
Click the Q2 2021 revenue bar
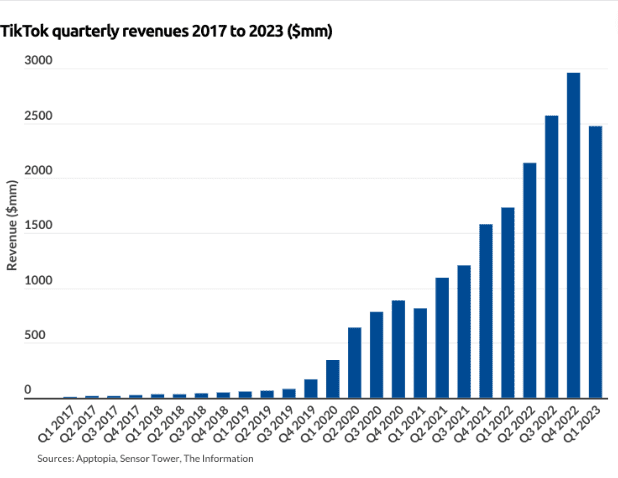(442, 338)
